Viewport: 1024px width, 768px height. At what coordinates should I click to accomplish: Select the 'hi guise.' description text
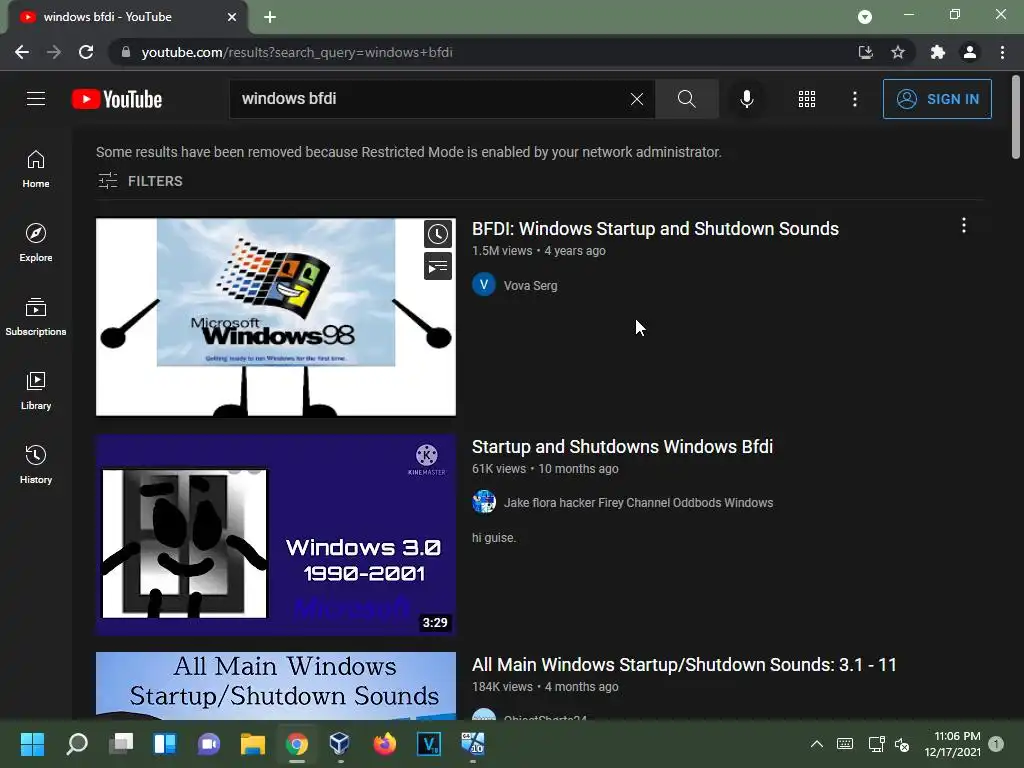coord(494,537)
